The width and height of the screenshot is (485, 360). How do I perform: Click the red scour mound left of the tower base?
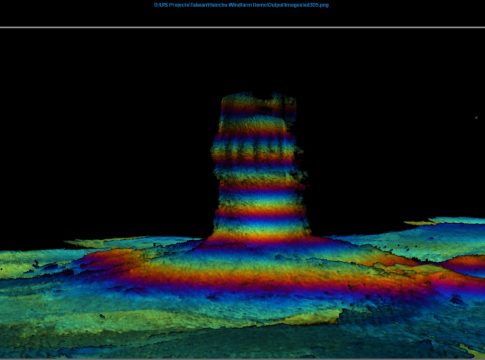coord(113,260)
